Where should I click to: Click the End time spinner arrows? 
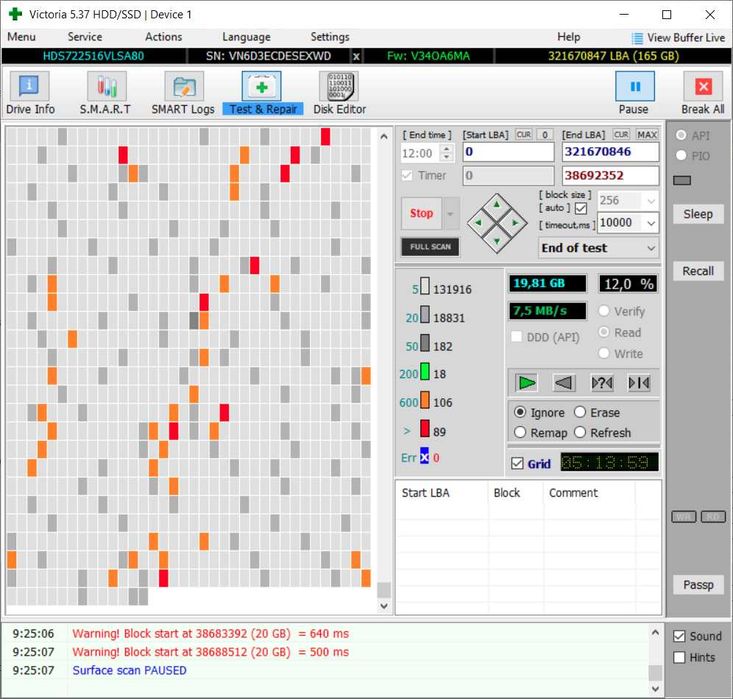tap(447, 153)
